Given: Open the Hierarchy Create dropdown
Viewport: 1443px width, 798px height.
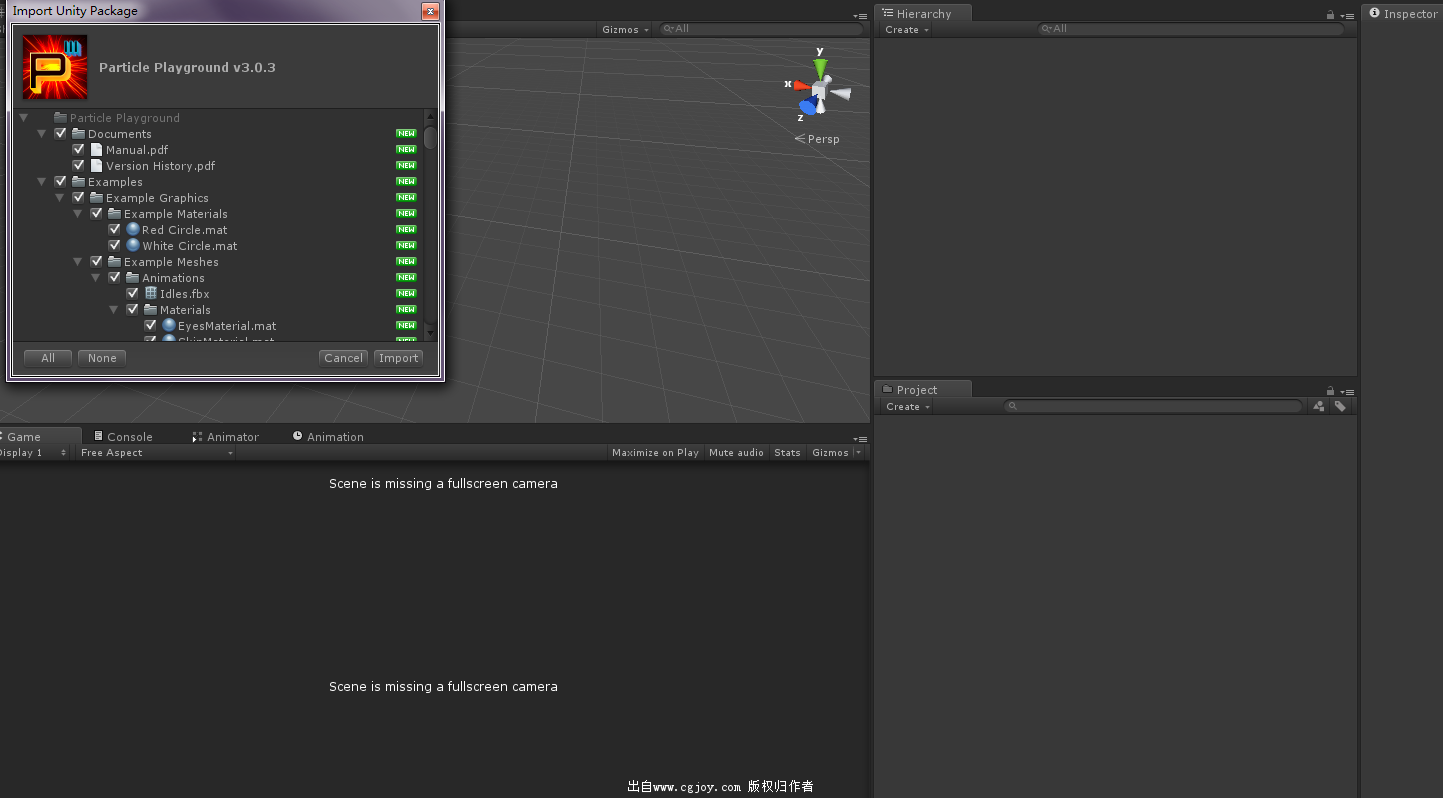Looking at the screenshot, I should click(907, 29).
